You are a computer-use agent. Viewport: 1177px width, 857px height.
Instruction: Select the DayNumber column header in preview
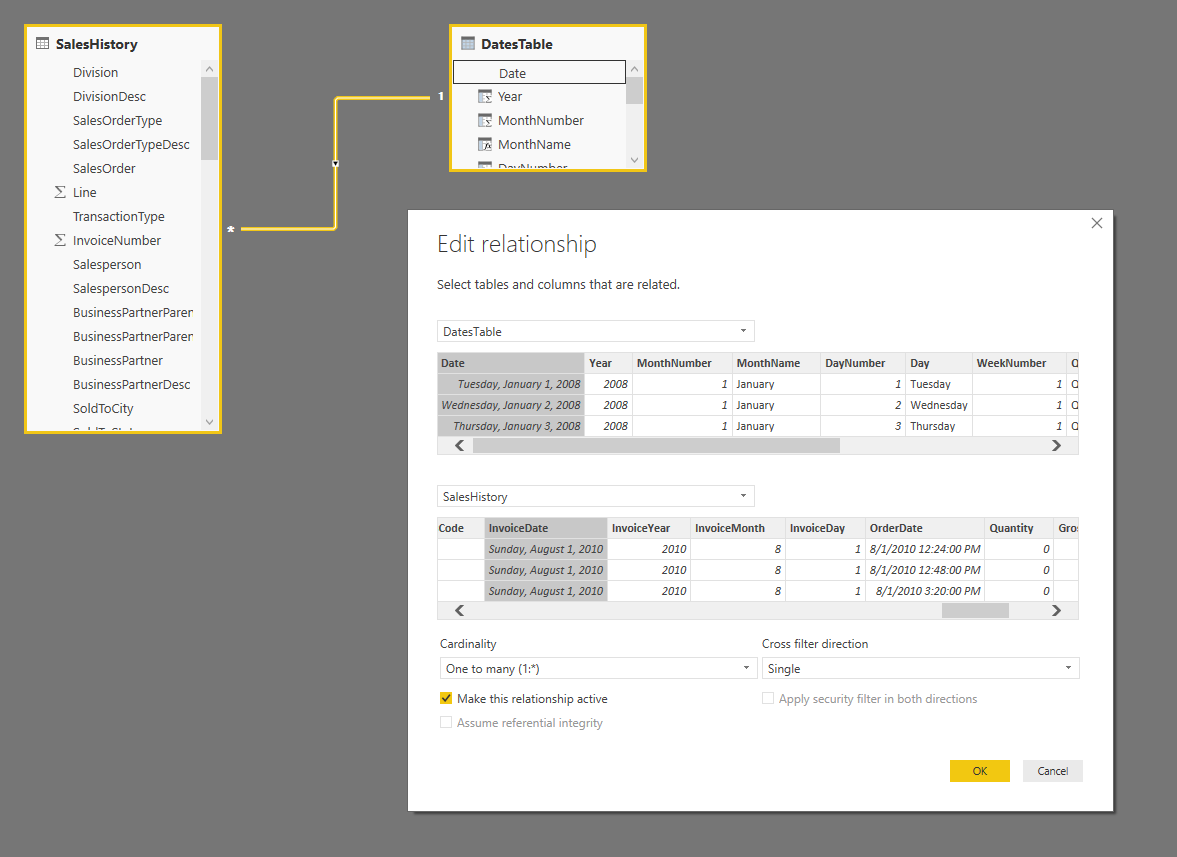[x=862, y=362]
